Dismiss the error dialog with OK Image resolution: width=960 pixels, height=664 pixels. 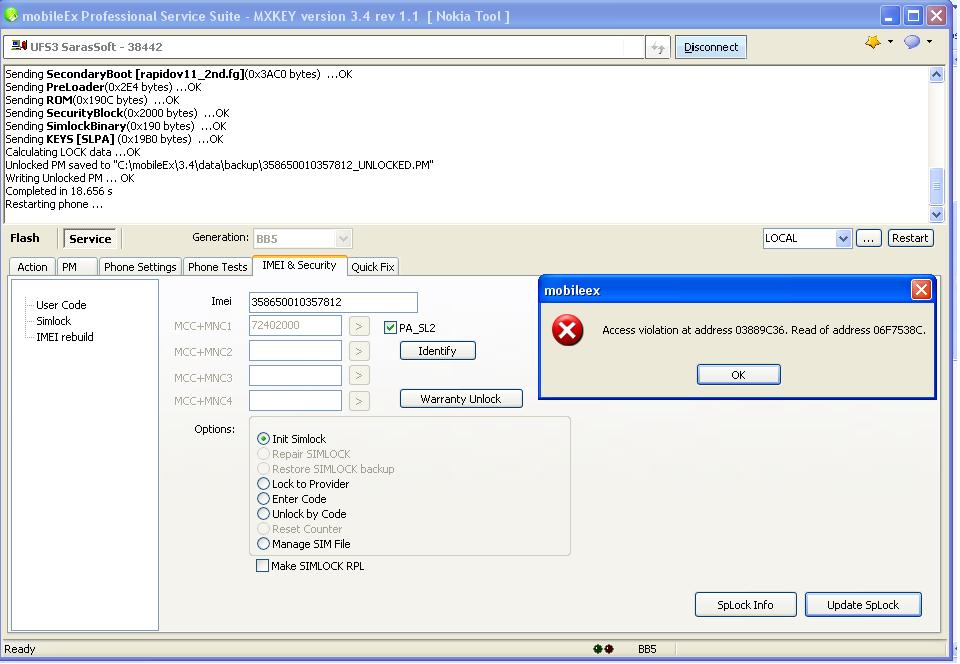(738, 375)
